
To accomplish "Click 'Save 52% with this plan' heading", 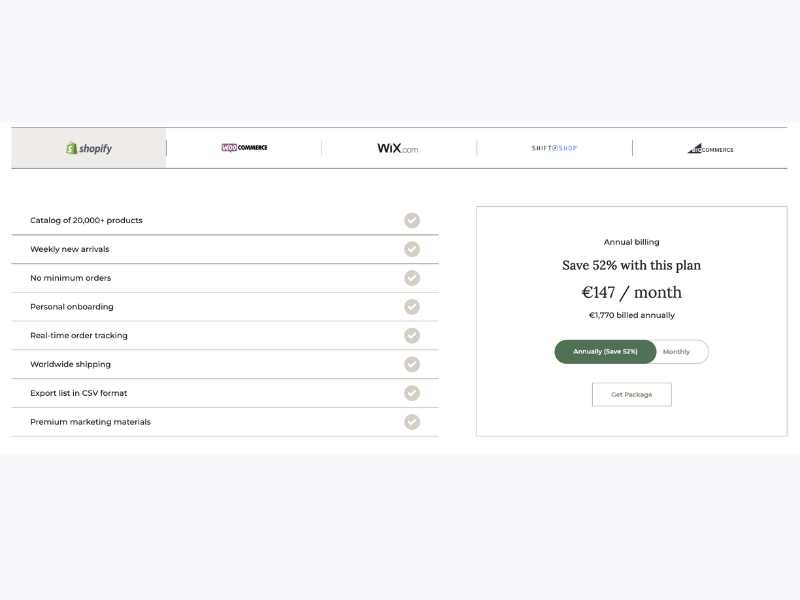I will pos(632,265).
